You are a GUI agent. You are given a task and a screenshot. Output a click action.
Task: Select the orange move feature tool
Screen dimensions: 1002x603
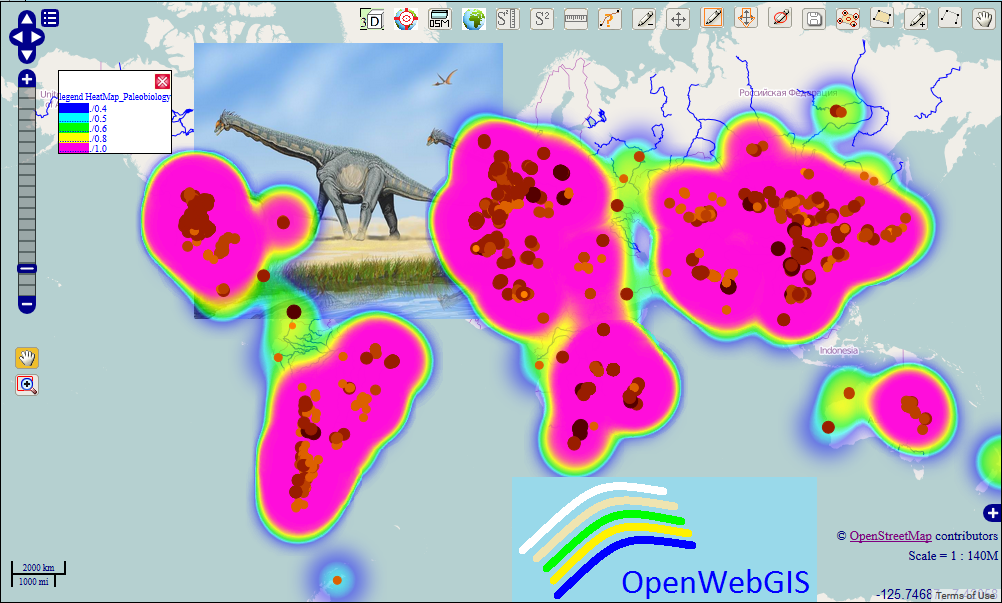pyautogui.click(x=746, y=18)
